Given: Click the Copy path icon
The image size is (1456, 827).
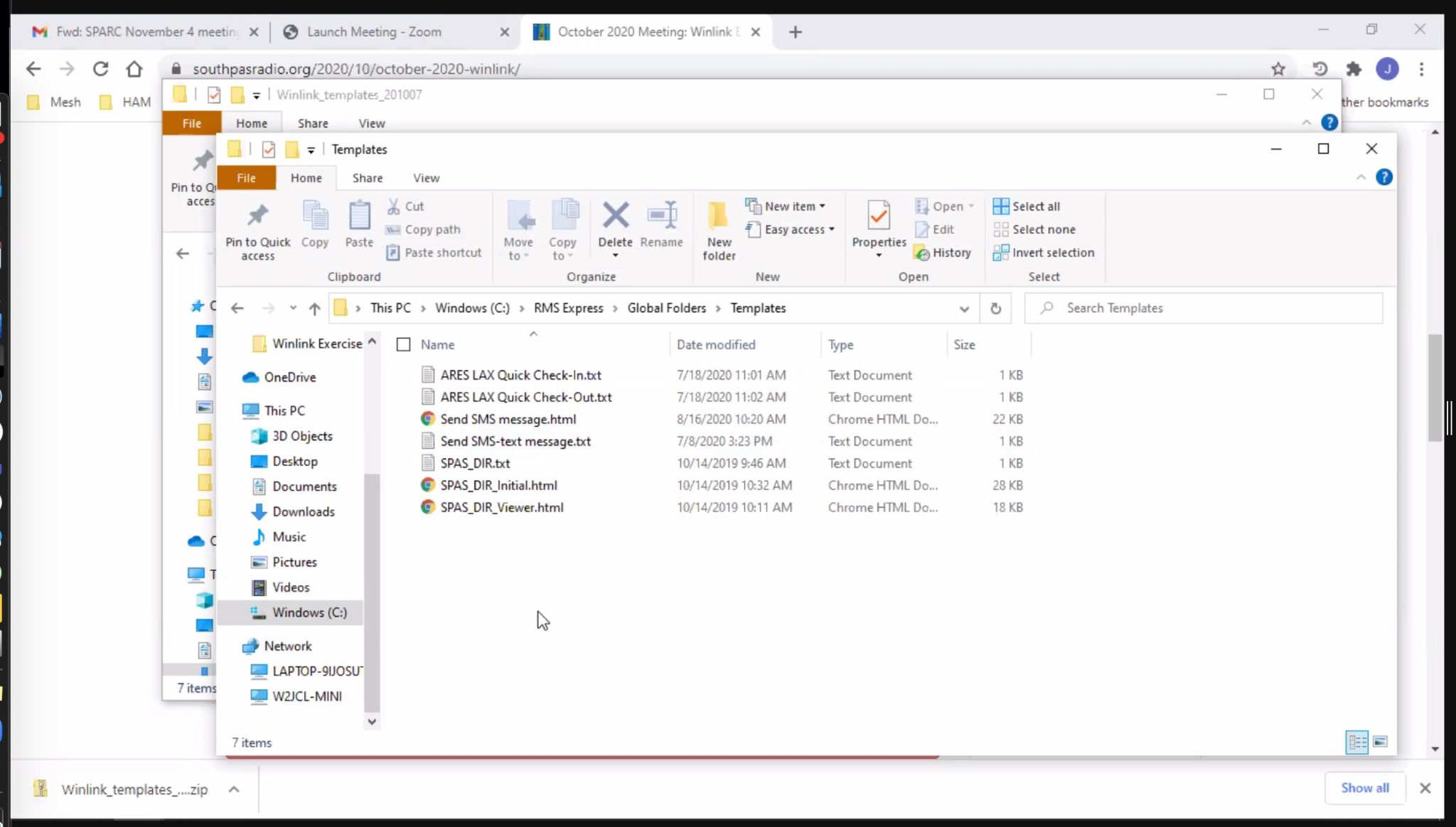Looking at the screenshot, I should point(422,229).
